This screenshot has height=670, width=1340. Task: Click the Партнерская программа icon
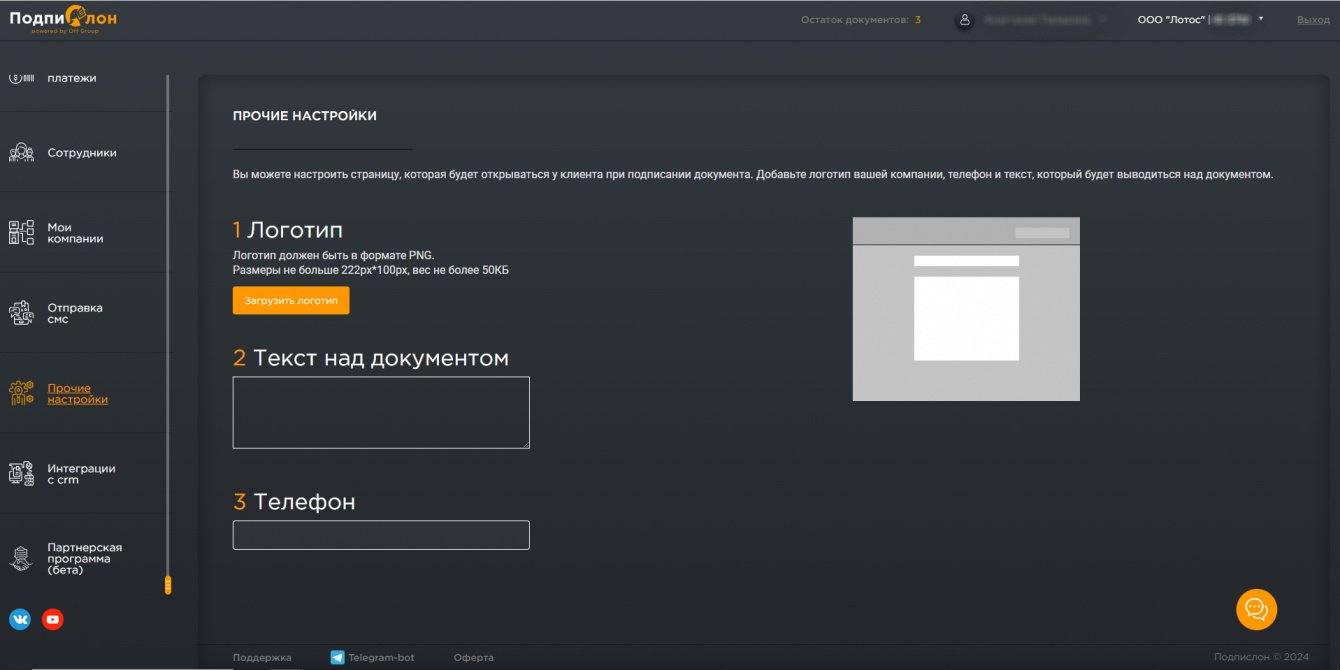21,559
